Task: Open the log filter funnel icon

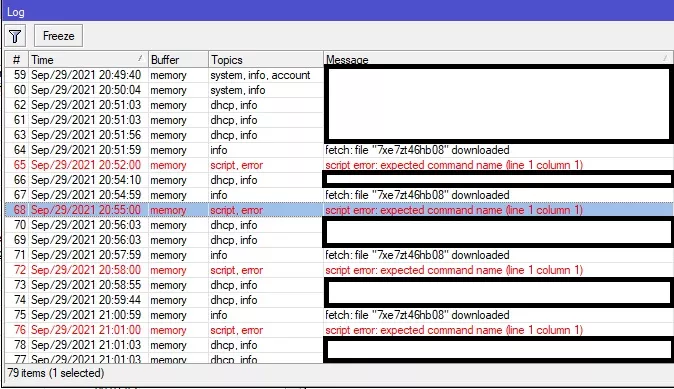Action: (x=15, y=36)
